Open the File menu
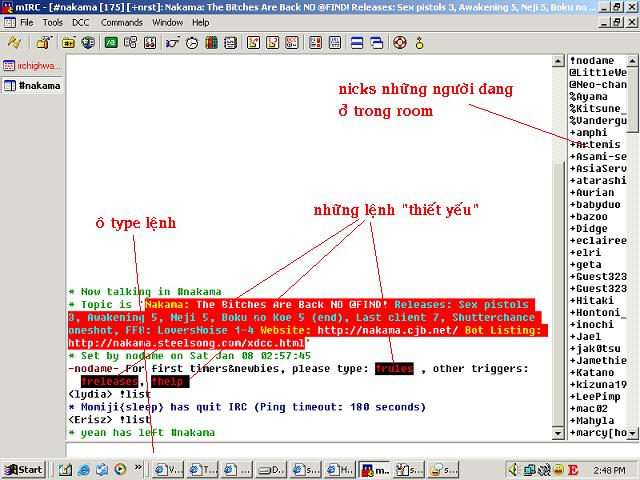640x480 pixels. click(27, 22)
